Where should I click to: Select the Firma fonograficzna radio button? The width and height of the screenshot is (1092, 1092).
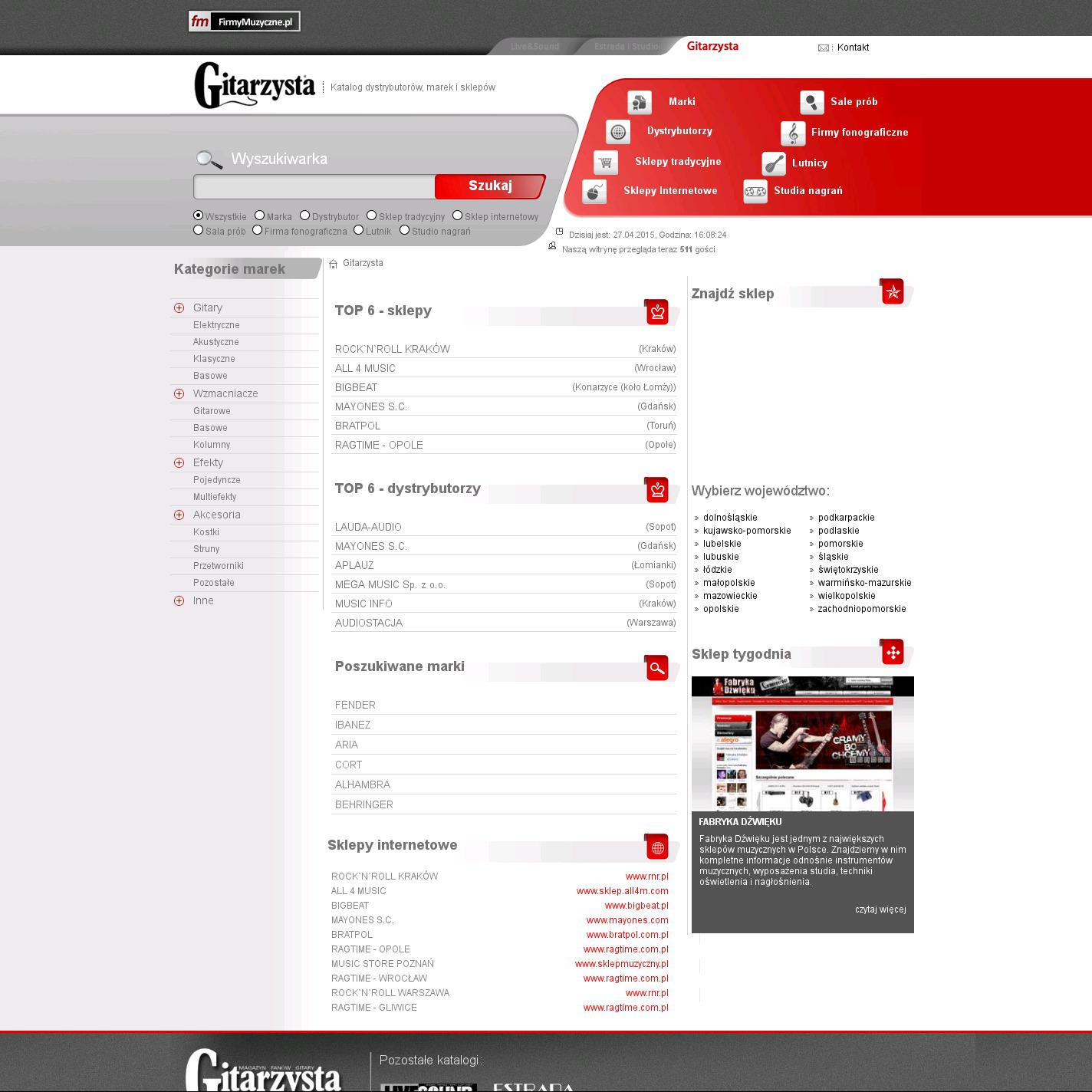pos(258,230)
